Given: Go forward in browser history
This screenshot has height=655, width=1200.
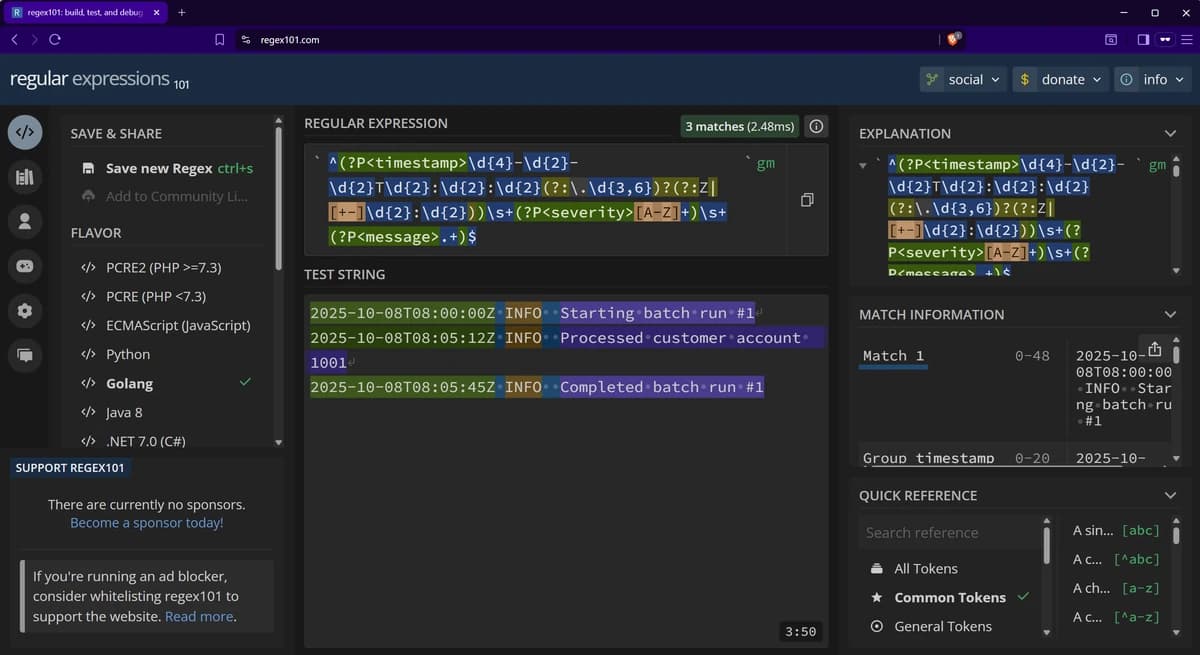Looking at the screenshot, I should click(x=33, y=39).
